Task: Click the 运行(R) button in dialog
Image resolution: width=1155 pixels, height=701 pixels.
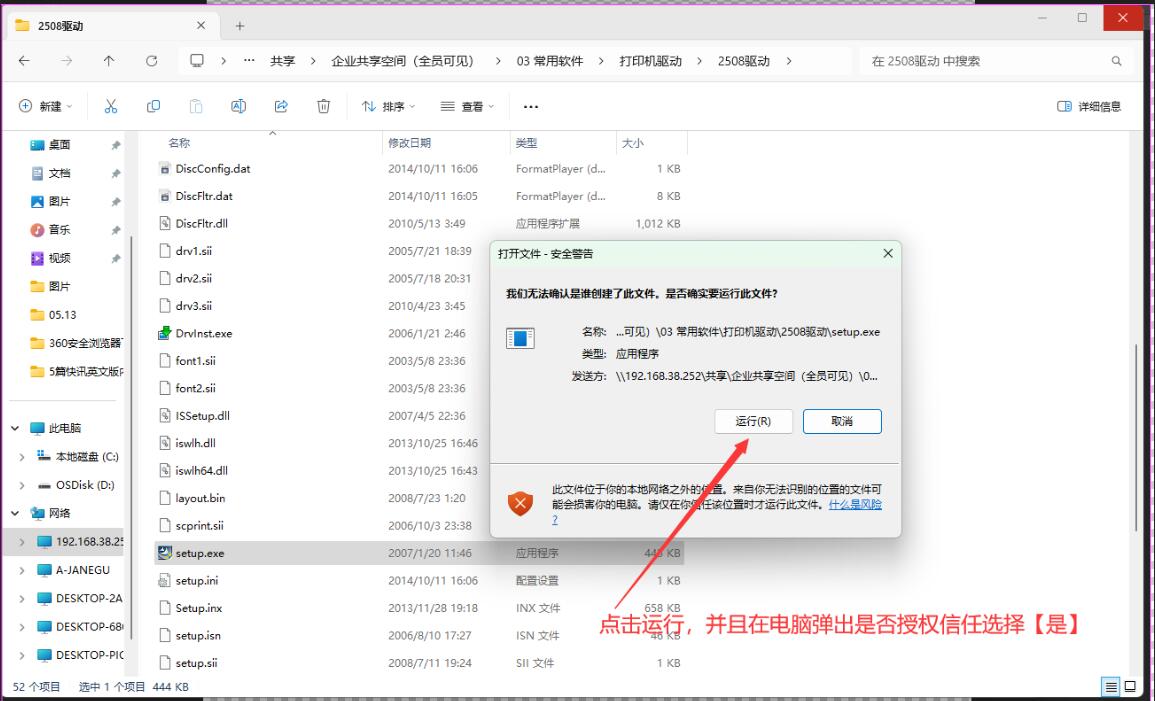Action: tap(753, 421)
